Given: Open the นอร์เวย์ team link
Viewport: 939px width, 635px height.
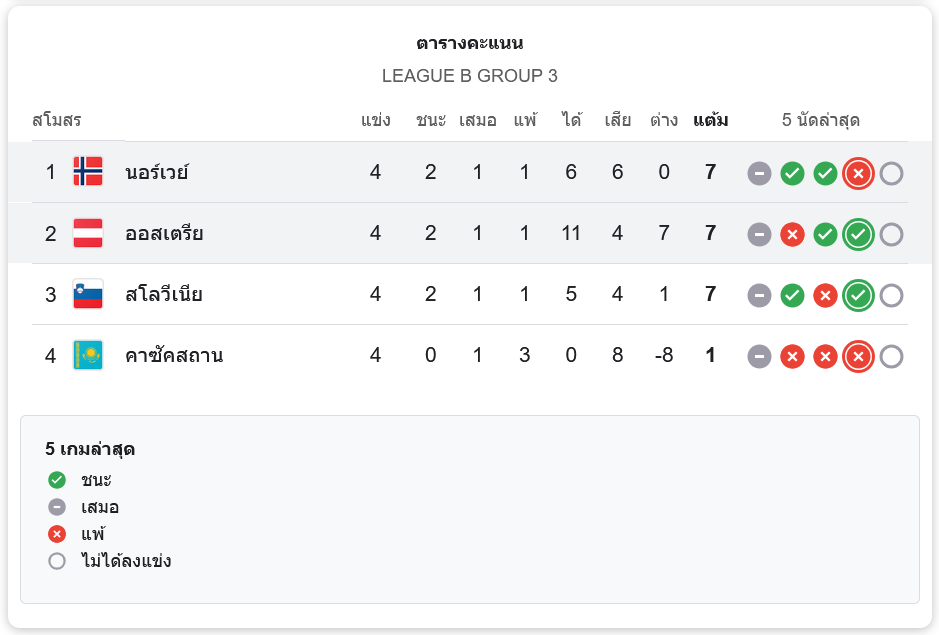Looking at the screenshot, I should tap(157, 172).
